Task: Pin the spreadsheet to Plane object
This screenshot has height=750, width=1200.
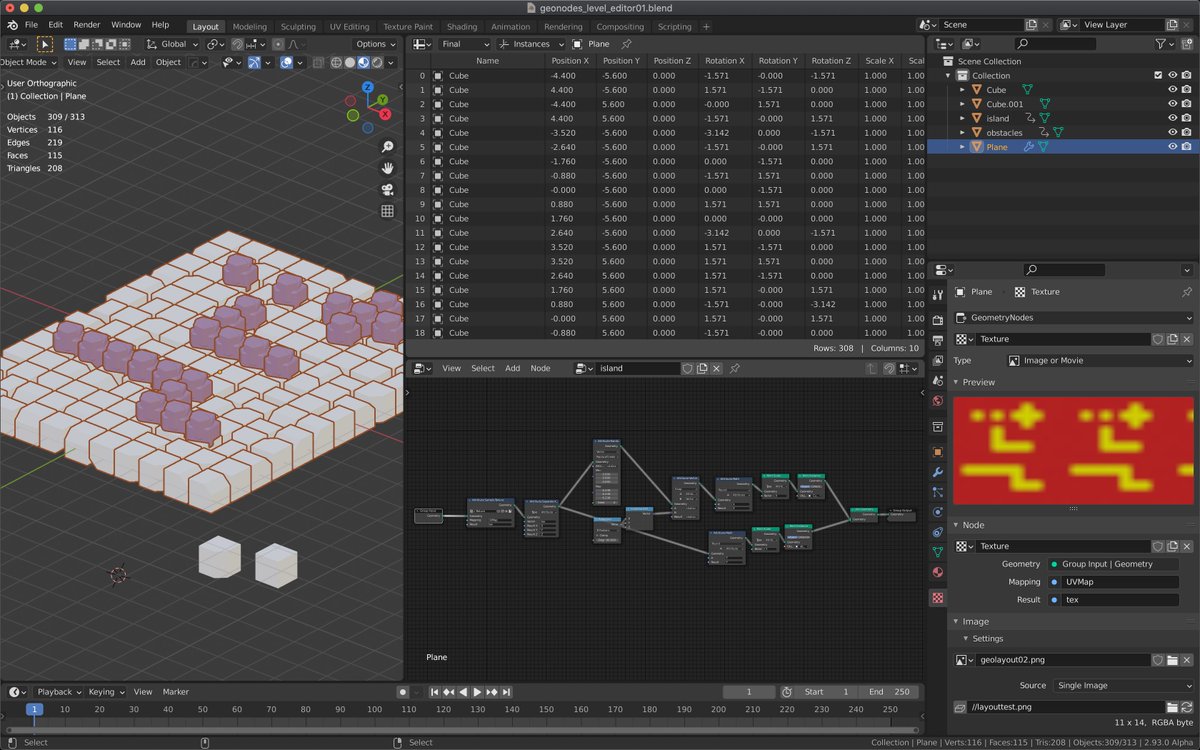Action: (x=626, y=44)
